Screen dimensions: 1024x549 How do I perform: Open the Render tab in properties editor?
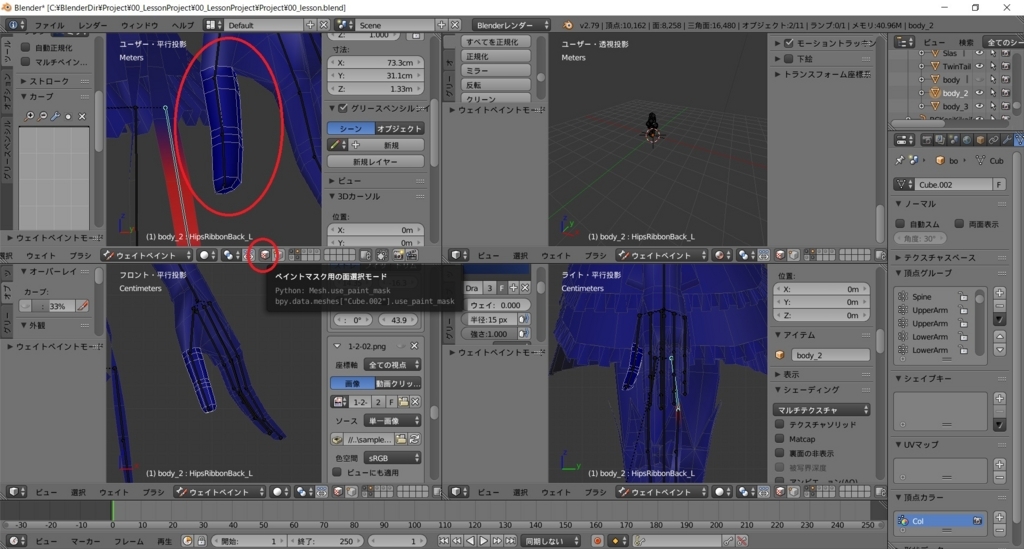click(x=926, y=140)
